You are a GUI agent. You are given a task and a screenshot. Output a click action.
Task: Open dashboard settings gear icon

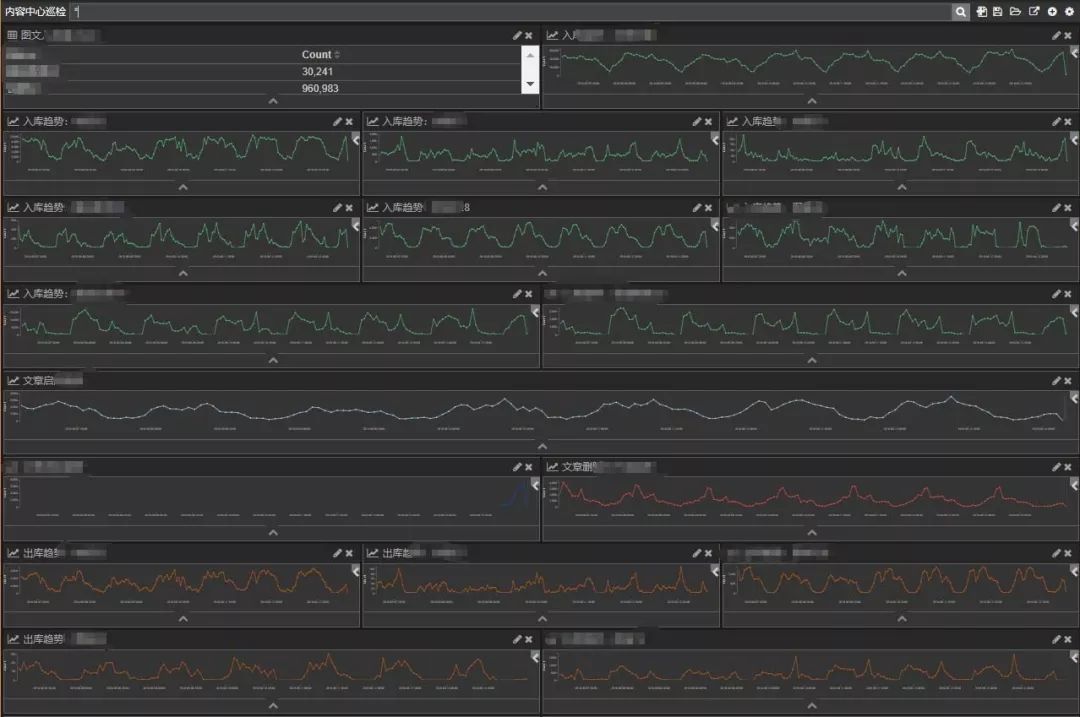point(1070,12)
